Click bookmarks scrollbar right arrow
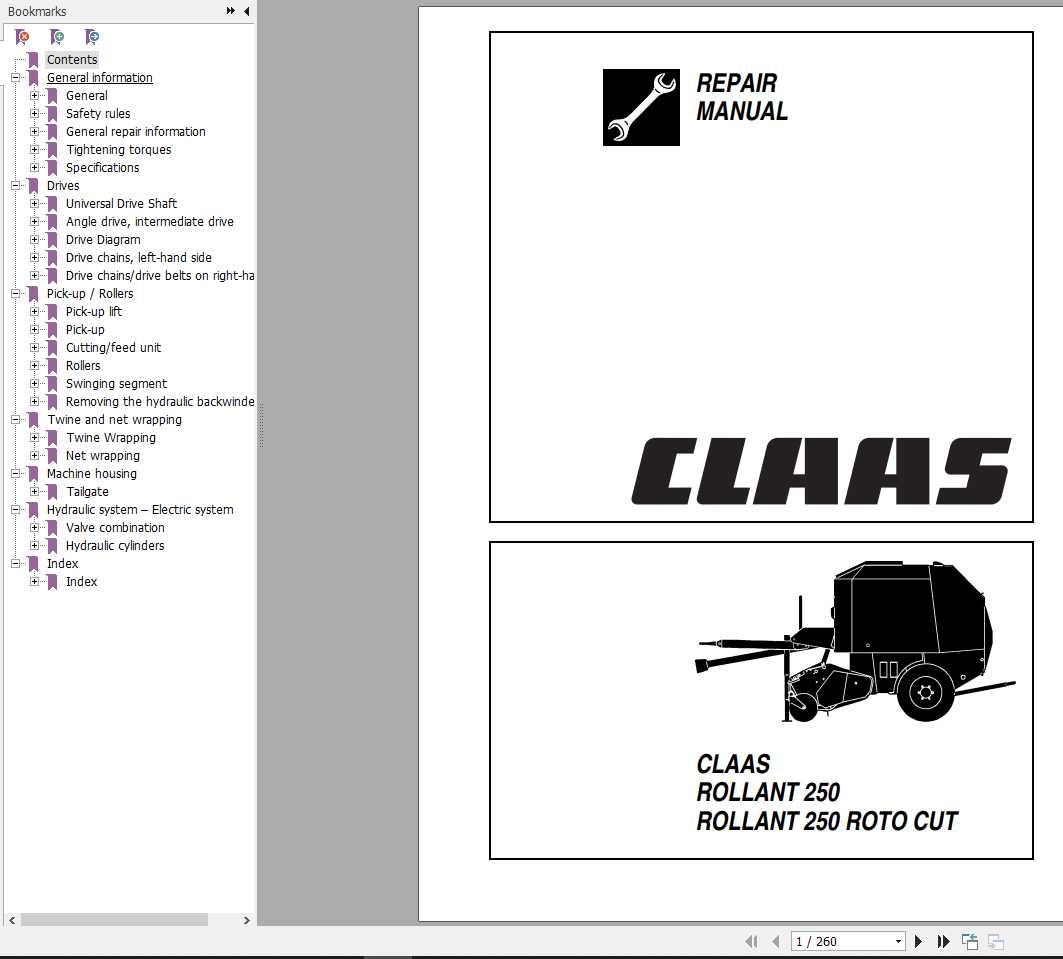 pos(247,920)
